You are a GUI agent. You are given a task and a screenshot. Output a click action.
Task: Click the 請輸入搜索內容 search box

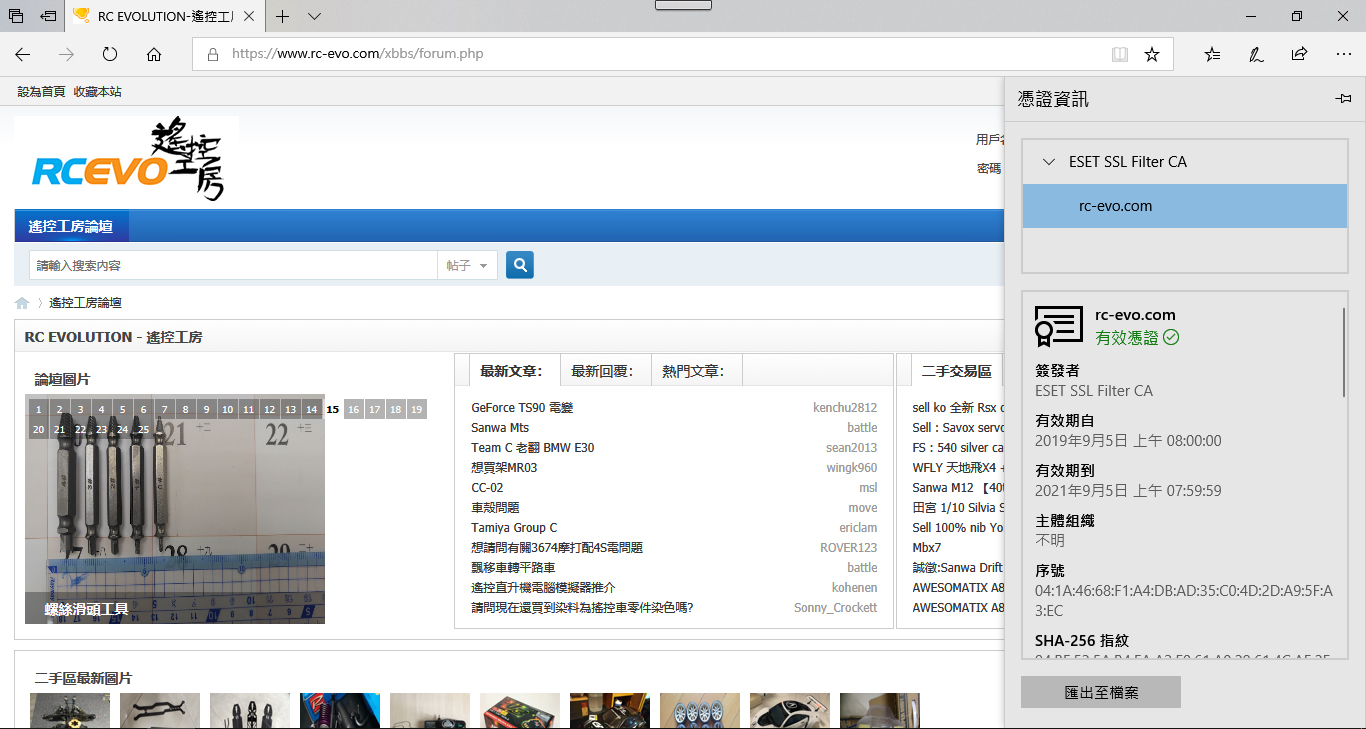[233, 265]
